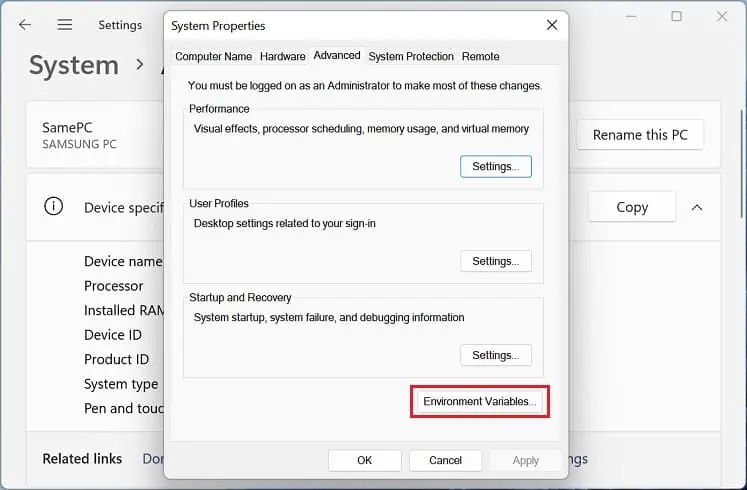Click the Performance group description text

tap(361, 129)
